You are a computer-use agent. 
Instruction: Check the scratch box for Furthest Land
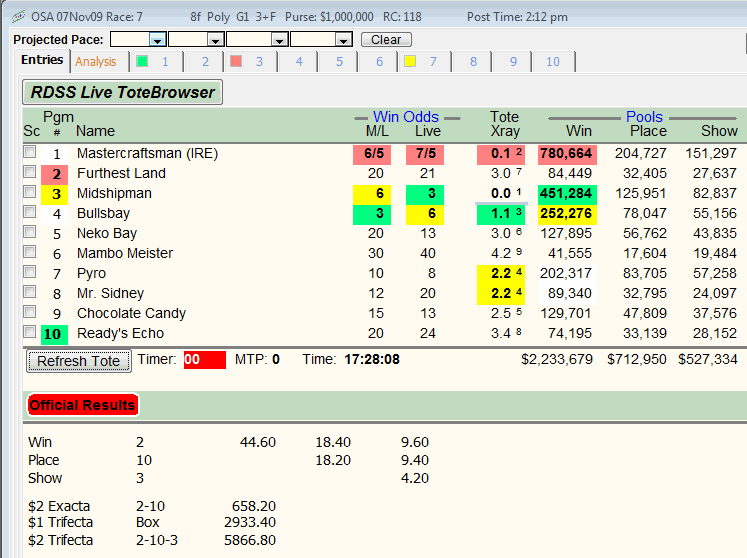pos(30,172)
